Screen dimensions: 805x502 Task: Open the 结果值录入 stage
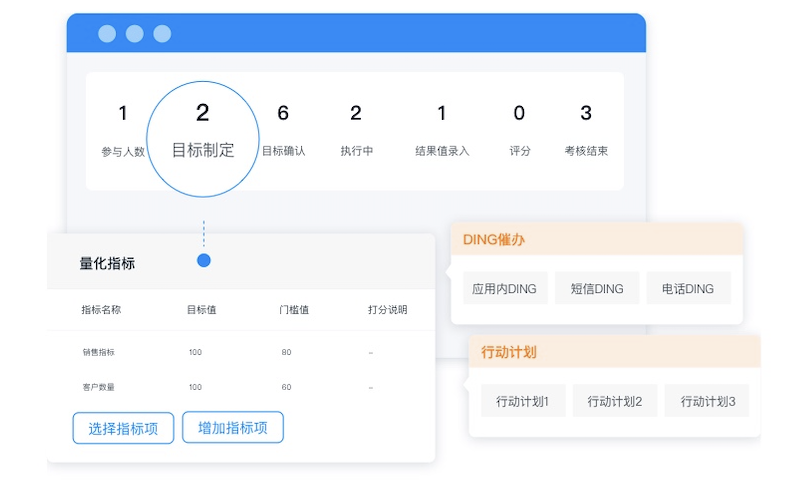(442, 130)
